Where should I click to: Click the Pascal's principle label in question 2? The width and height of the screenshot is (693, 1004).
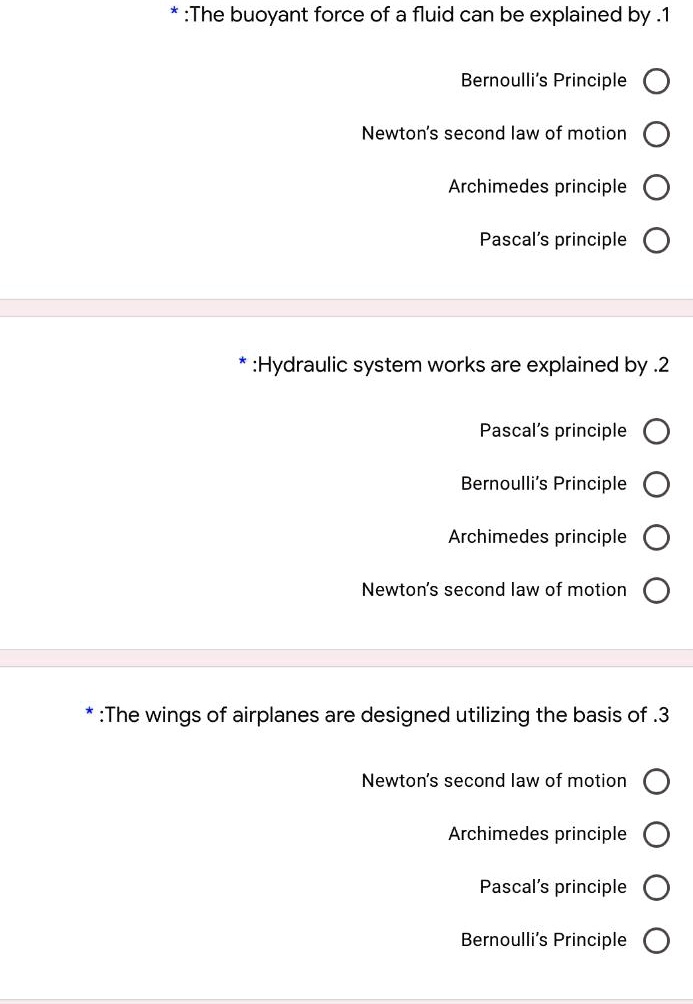(x=552, y=431)
